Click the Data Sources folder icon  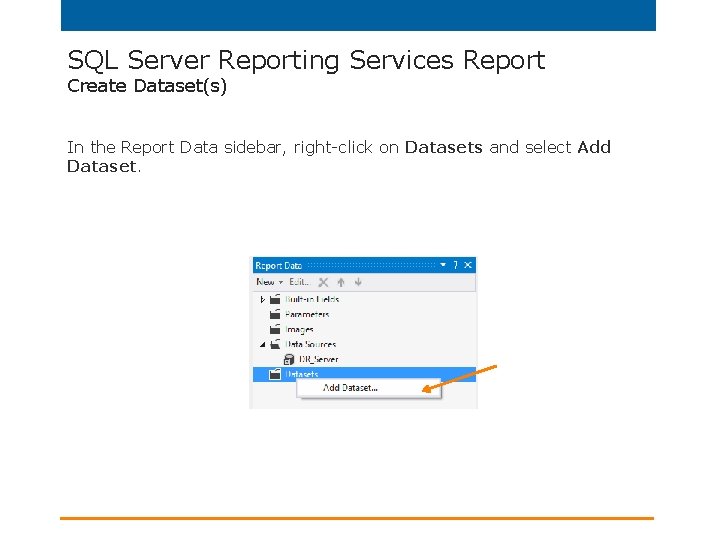click(275, 344)
